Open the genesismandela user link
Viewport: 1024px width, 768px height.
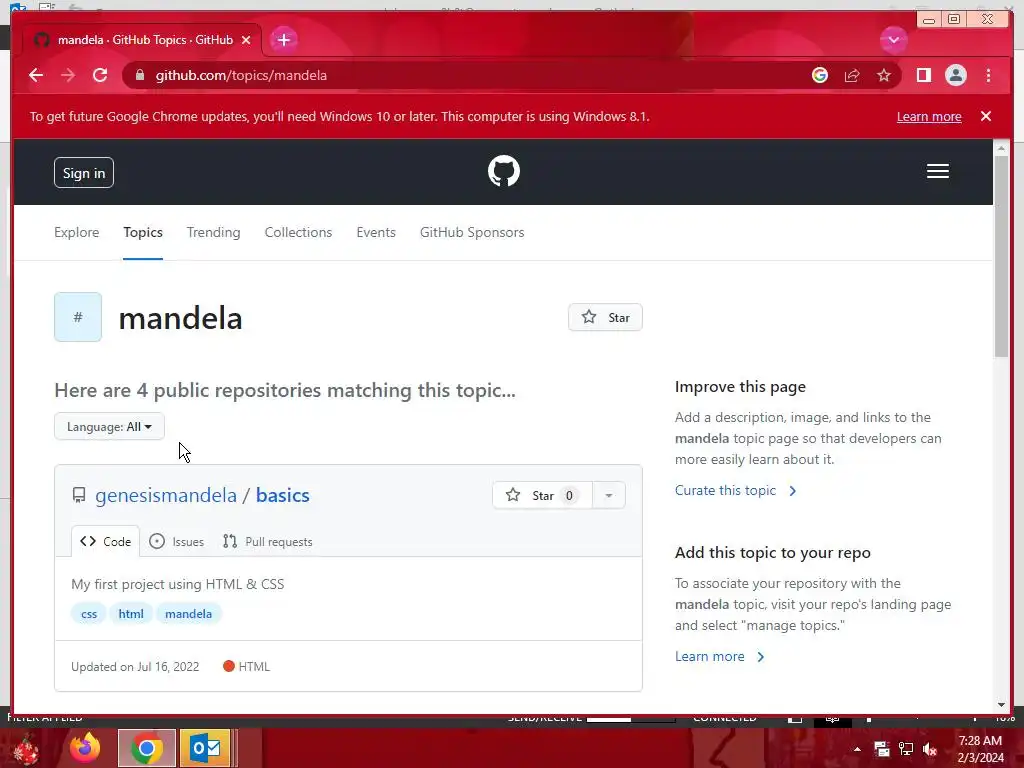(166, 495)
